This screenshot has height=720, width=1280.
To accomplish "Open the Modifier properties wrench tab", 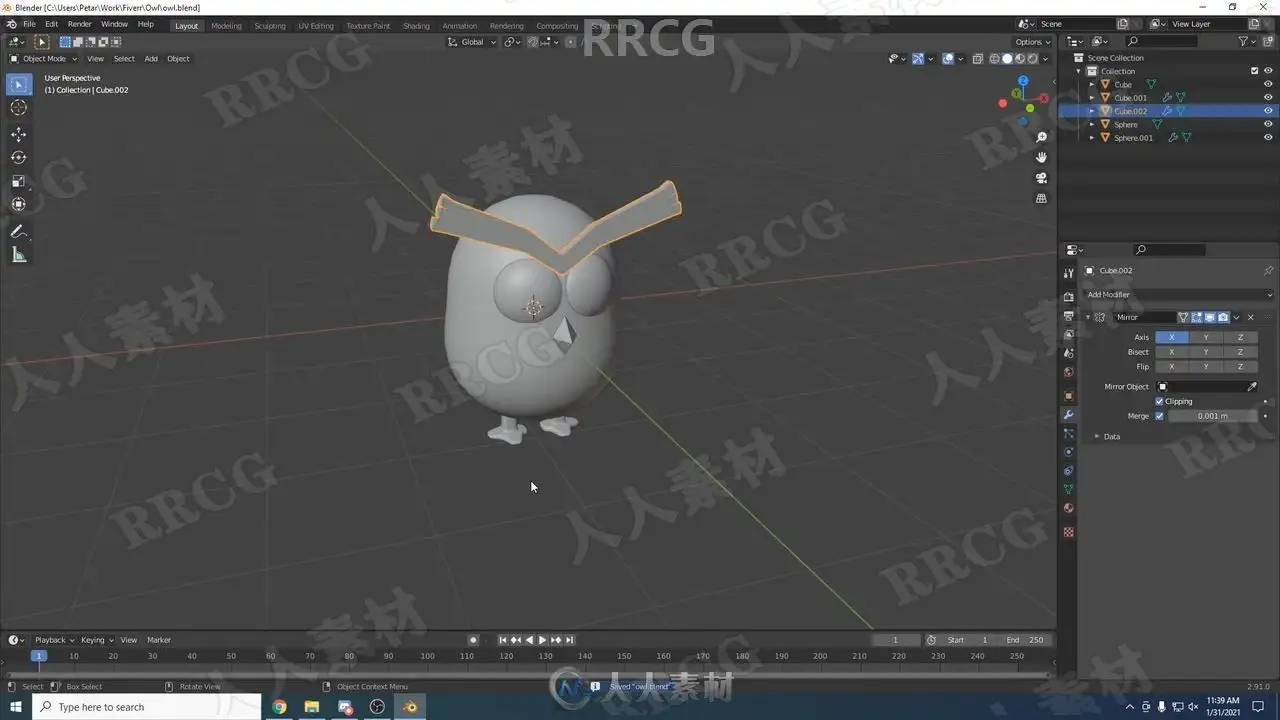I will [x=1068, y=415].
